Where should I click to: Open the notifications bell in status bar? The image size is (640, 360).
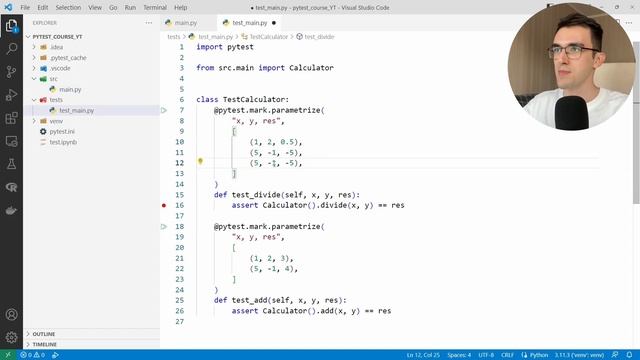pyautogui.click(x=629, y=355)
